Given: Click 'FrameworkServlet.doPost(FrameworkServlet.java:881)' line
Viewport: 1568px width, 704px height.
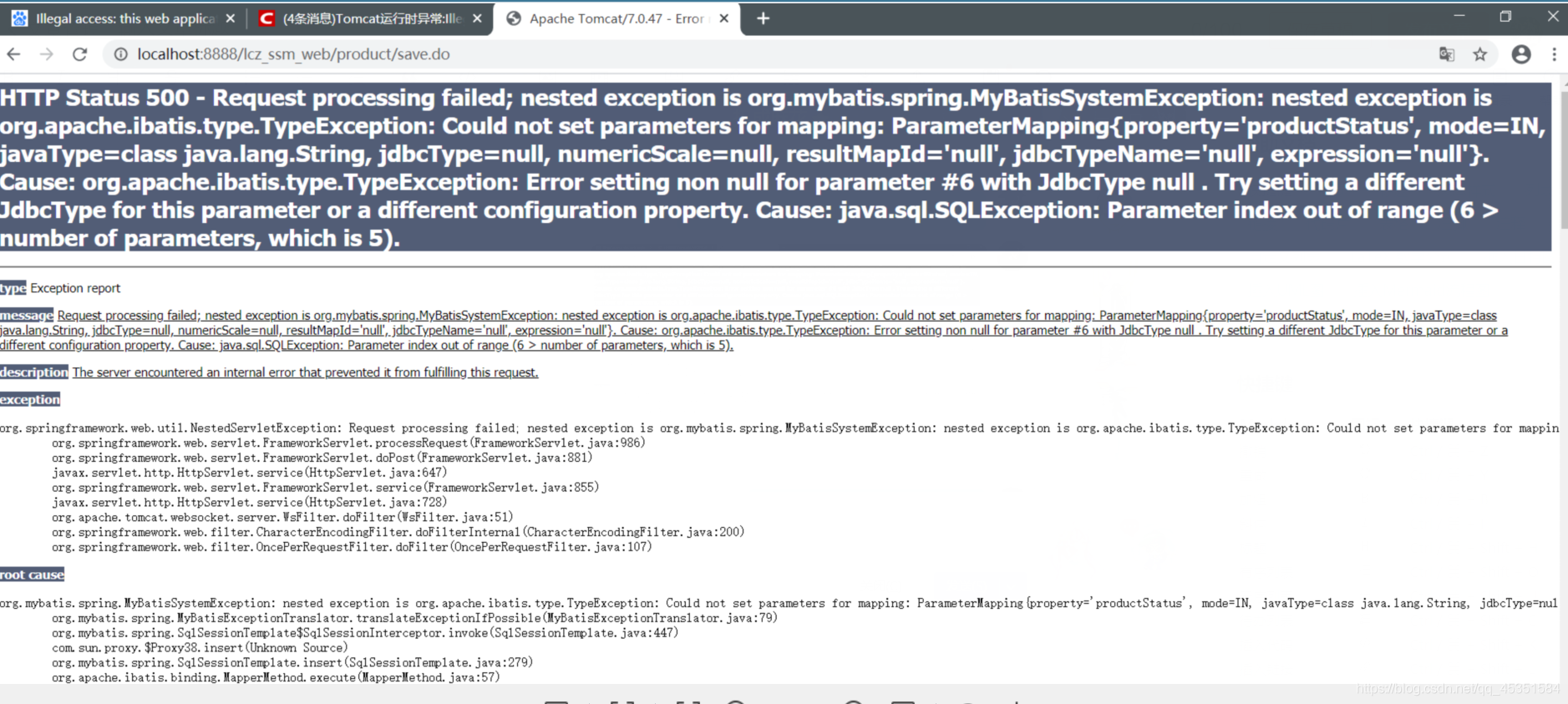Looking at the screenshot, I should point(322,458).
